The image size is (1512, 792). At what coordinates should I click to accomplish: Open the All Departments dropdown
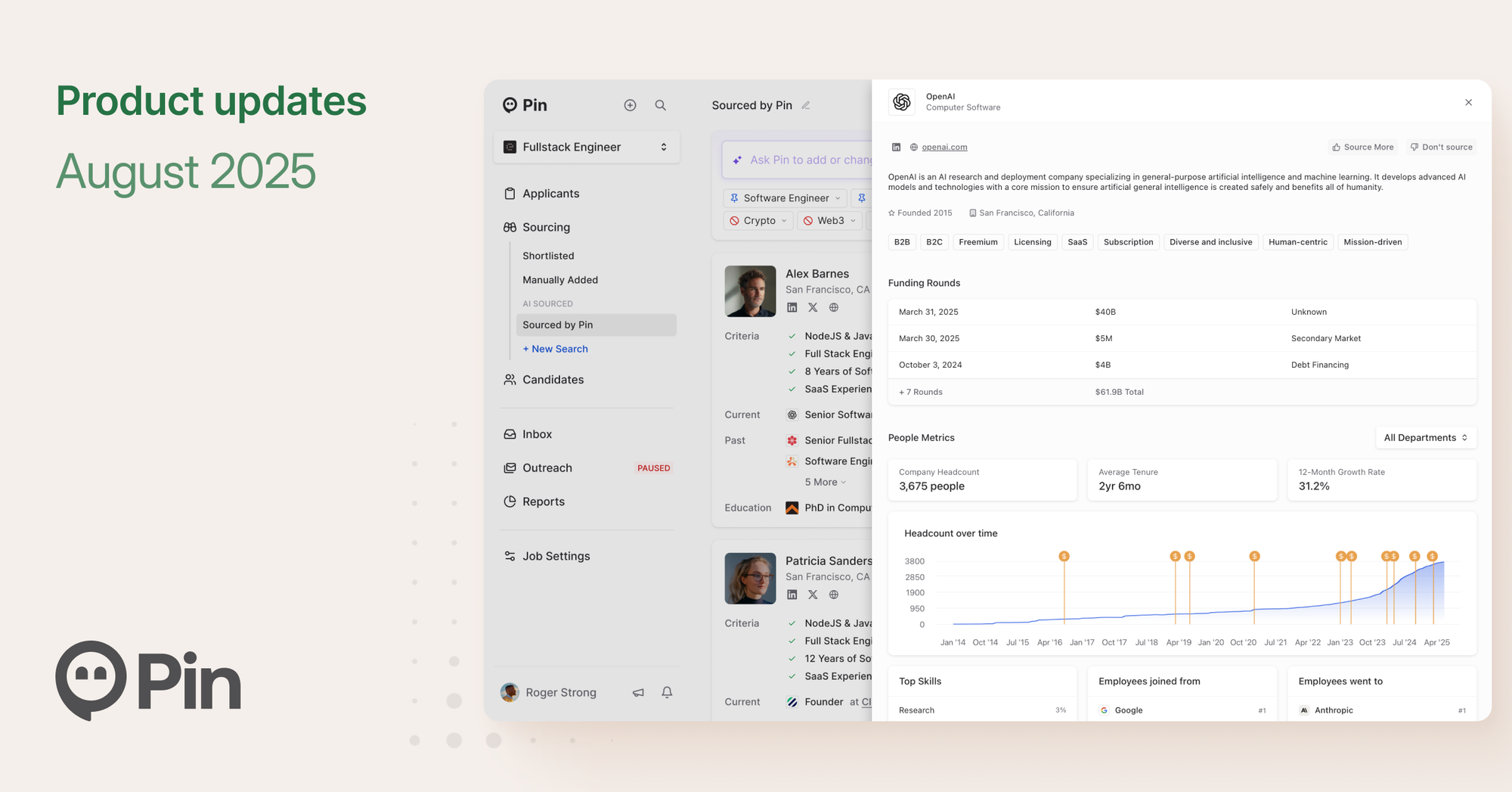click(x=1426, y=437)
